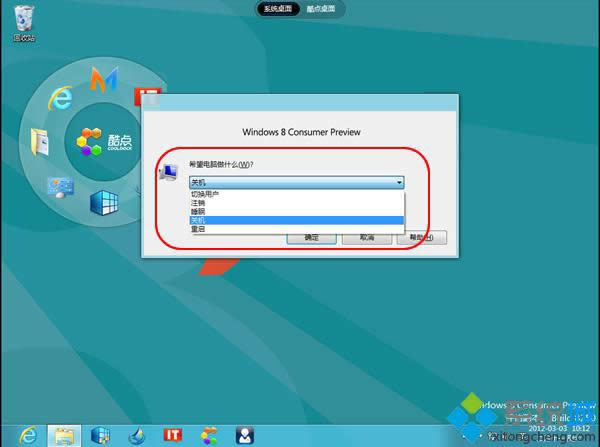
Task: Switch to the 系统桌面 tab
Action: [278, 8]
